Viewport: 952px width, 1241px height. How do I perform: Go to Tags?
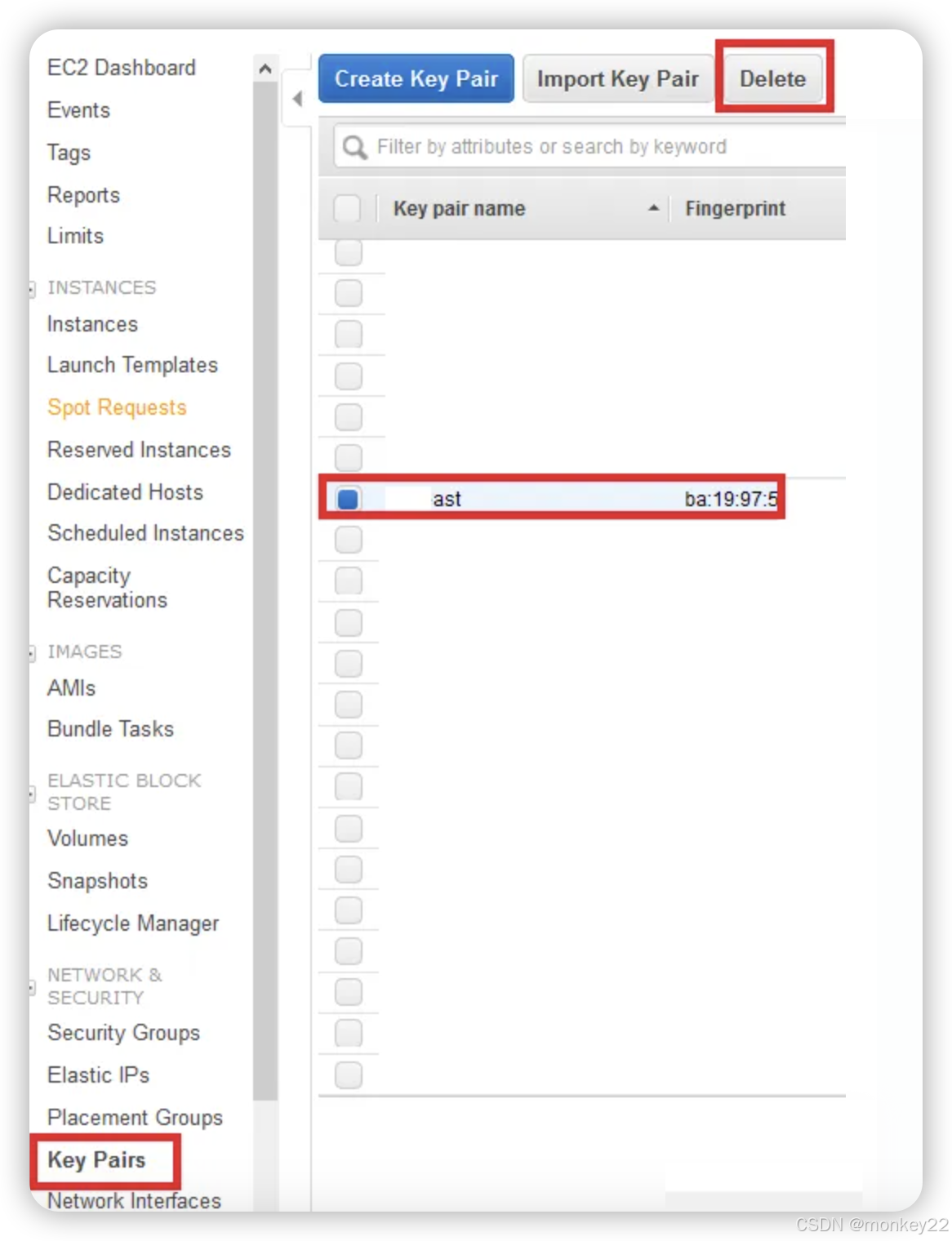pyautogui.click(x=69, y=153)
